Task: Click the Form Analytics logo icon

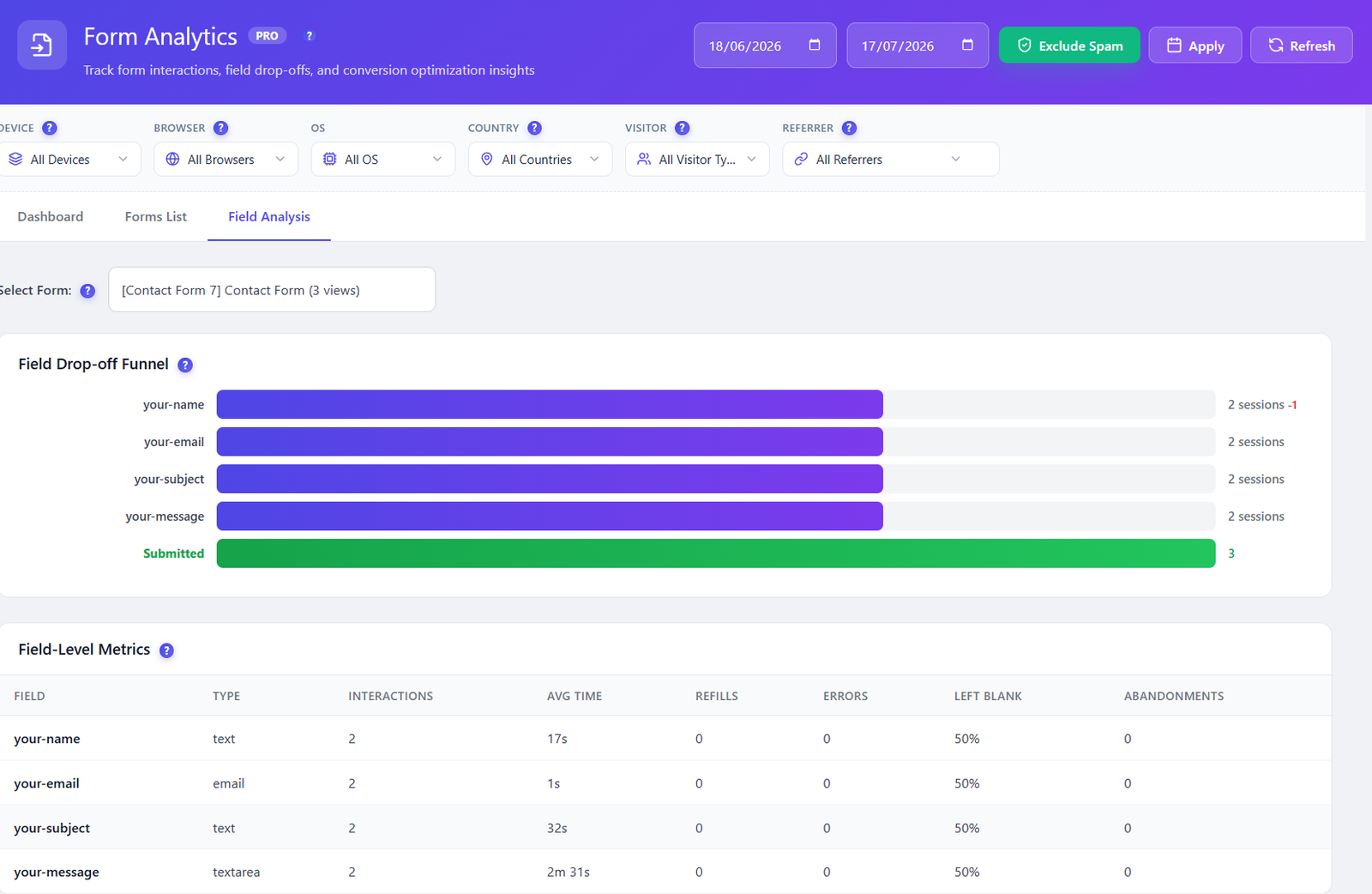Action: click(42, 45)
